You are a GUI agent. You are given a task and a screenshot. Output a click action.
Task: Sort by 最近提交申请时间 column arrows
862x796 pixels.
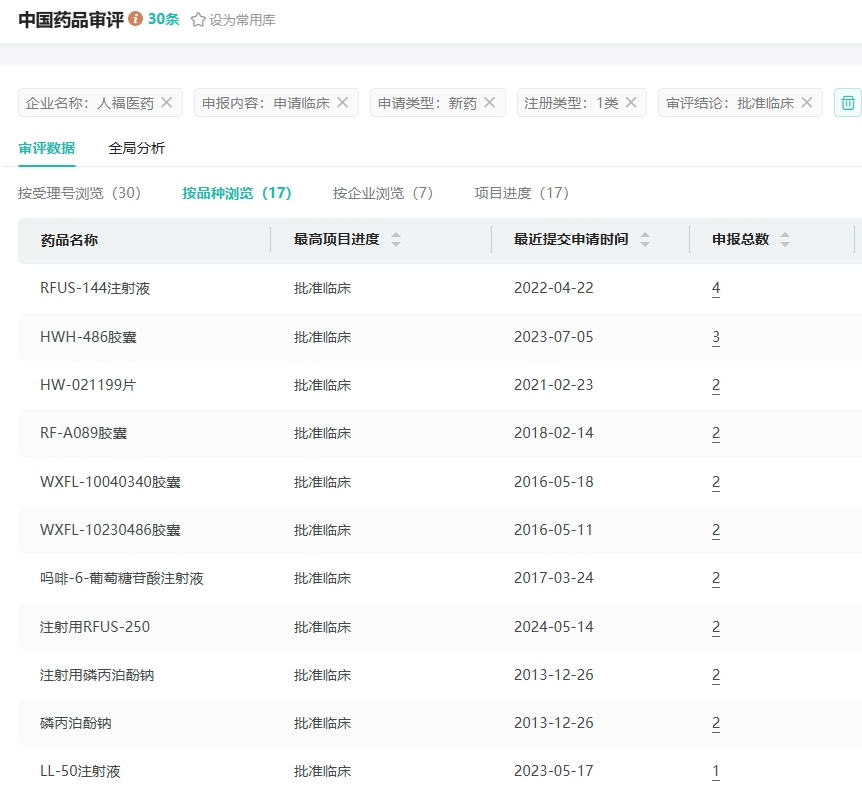point(645,240)
